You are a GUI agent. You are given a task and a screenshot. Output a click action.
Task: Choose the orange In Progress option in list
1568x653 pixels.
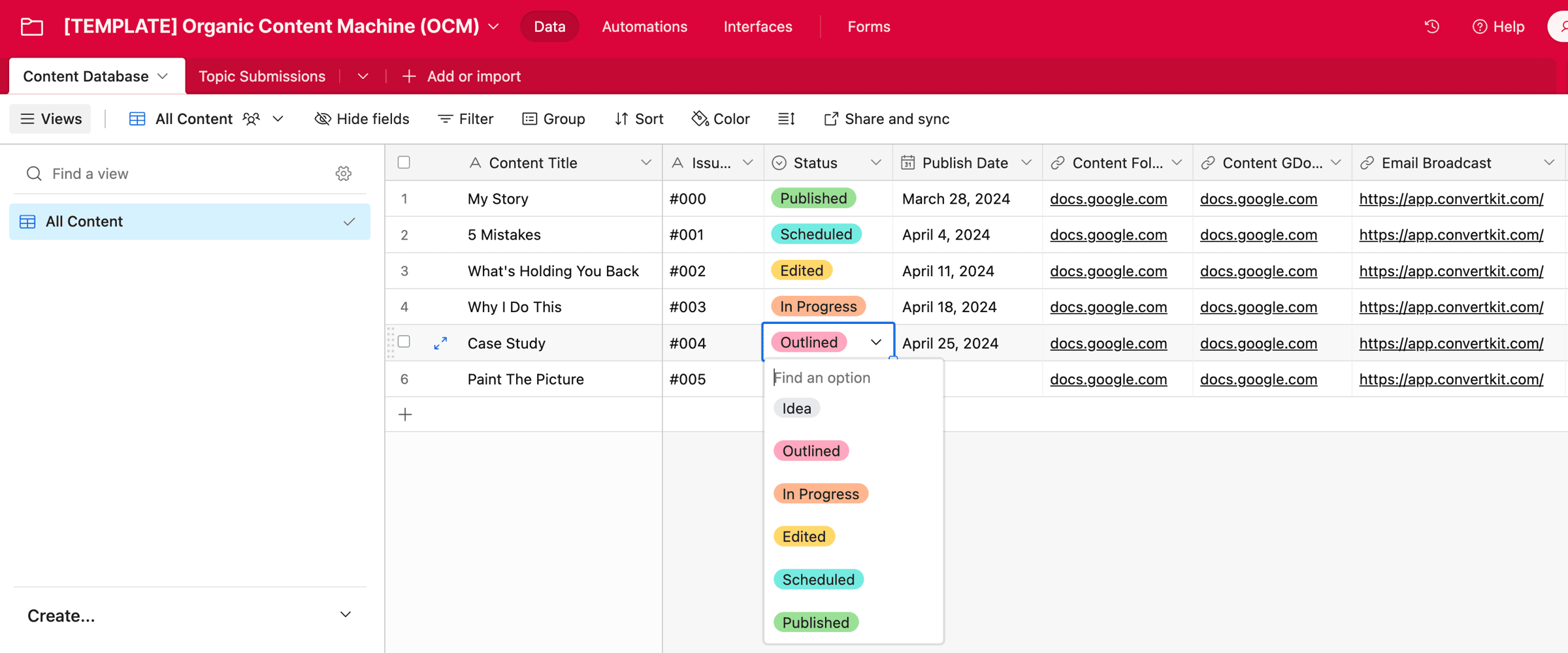point(821,494)
